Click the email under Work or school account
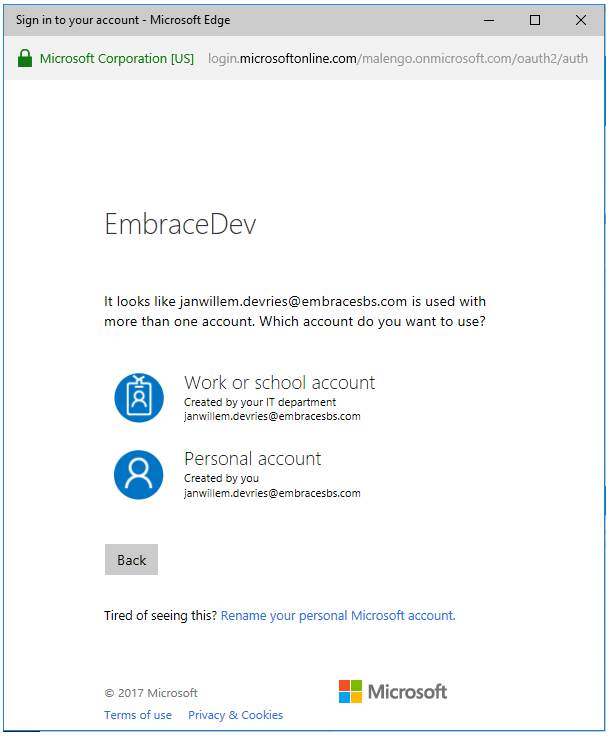The image size is (611, 743). (272, 417)
